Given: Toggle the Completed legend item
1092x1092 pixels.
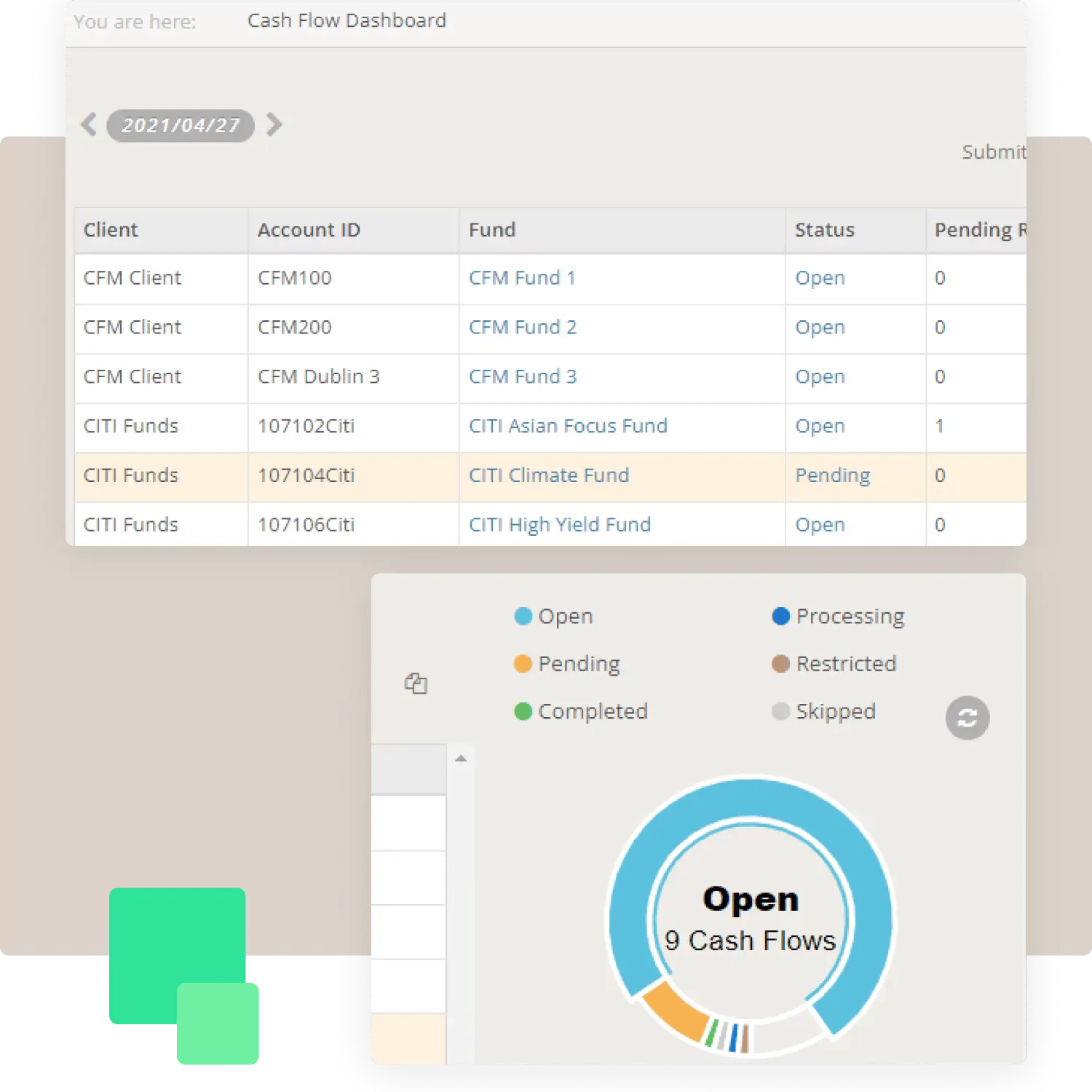Looking at the screenshot, I should [580, 711].
